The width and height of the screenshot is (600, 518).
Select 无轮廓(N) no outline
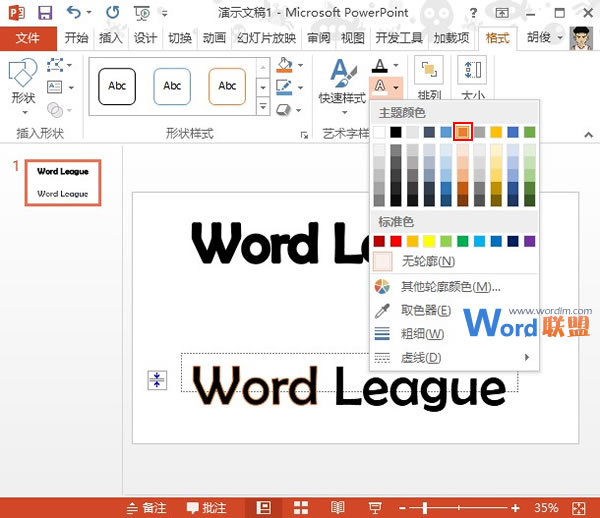(454, 262)
